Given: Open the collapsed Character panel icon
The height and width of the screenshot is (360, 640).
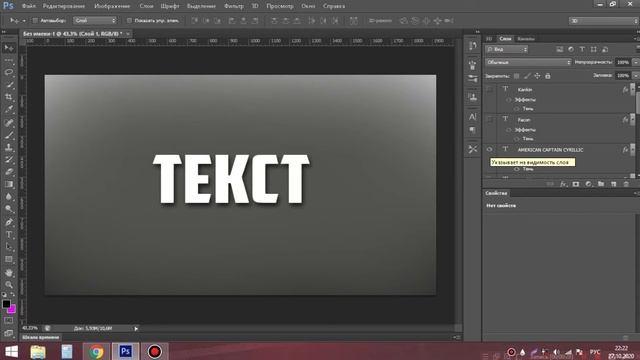Looking at the screenshot, I should point(473,117).
